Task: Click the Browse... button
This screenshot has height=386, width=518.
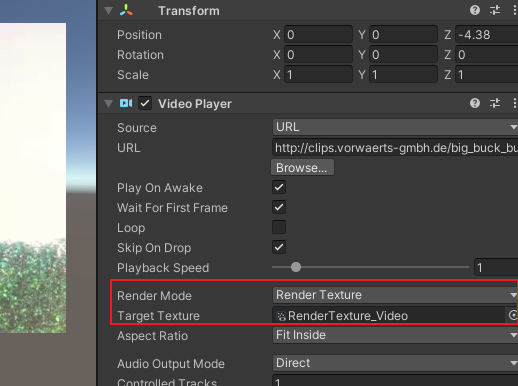Action: click(302, 167)
